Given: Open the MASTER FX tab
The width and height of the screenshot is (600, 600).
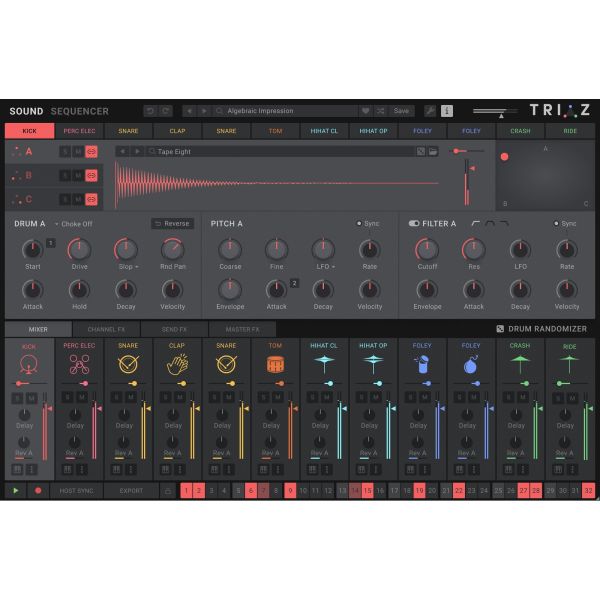Looking at the screenshot, I should 242,329.
